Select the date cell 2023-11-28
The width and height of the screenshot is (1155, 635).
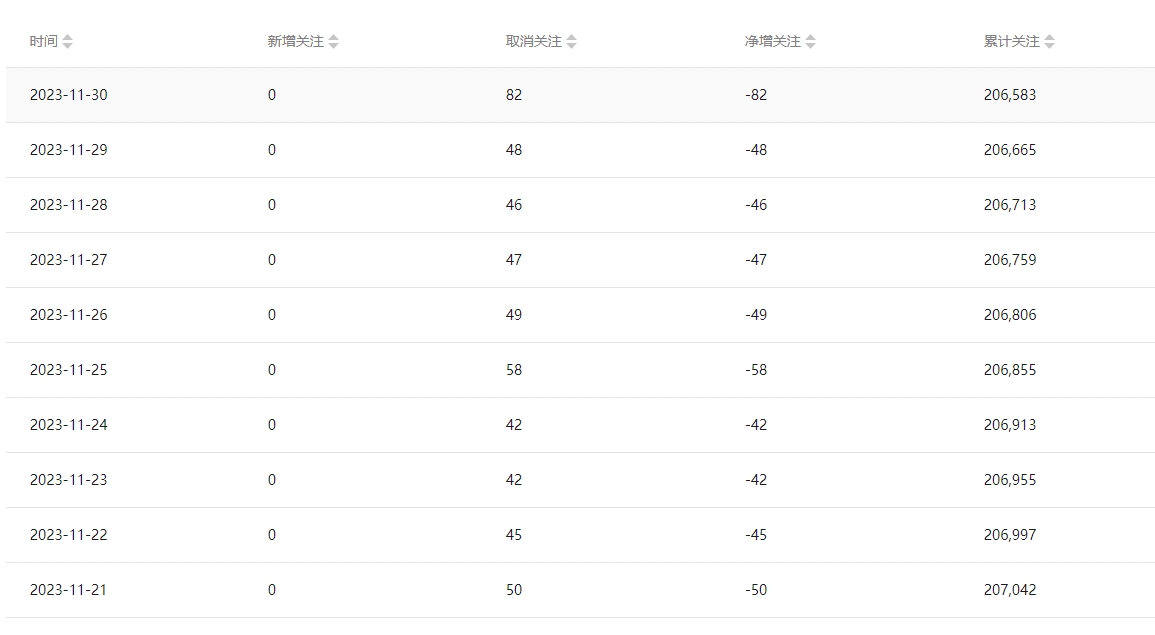coord(69,205)
